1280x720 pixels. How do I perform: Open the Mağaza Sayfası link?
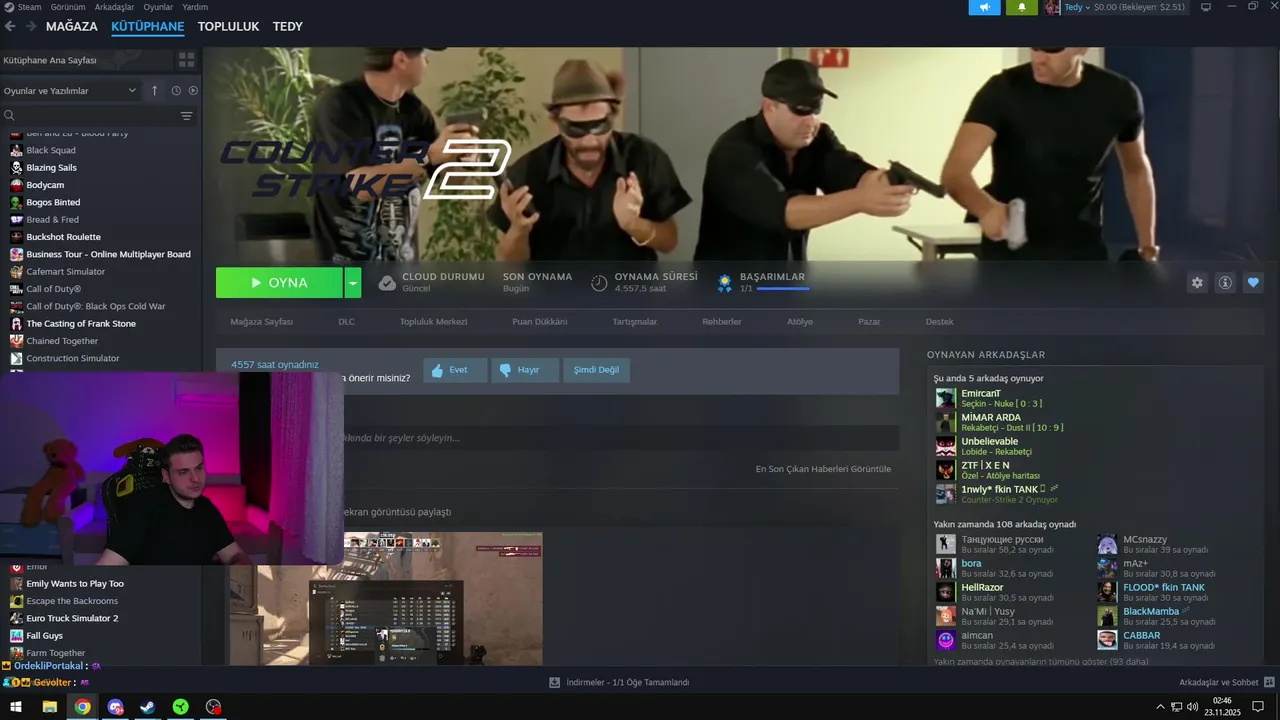261,322
